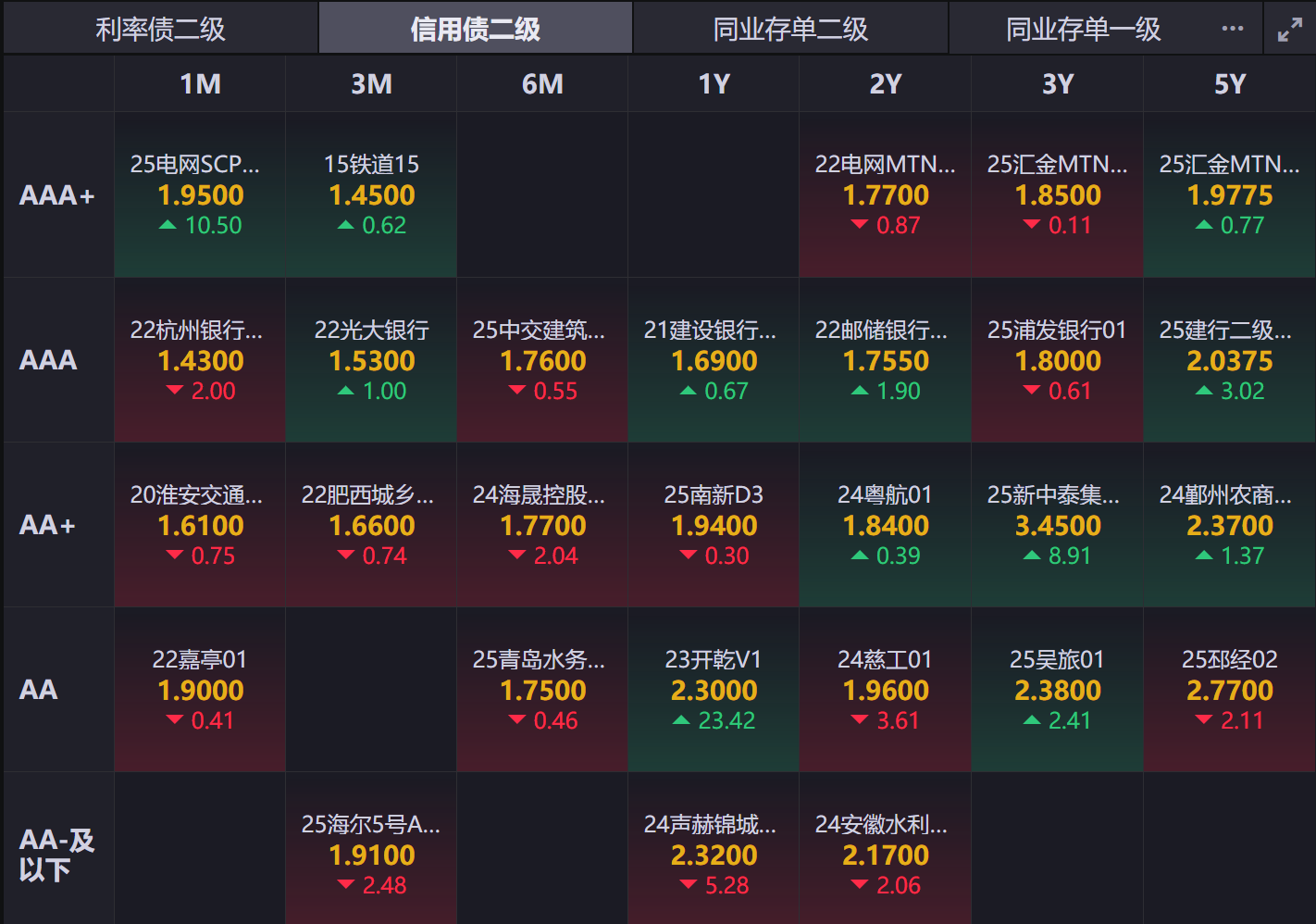Open the 25青岛水务 bond cell
The height and width of the screenshot is (924, 1316).
542,690
